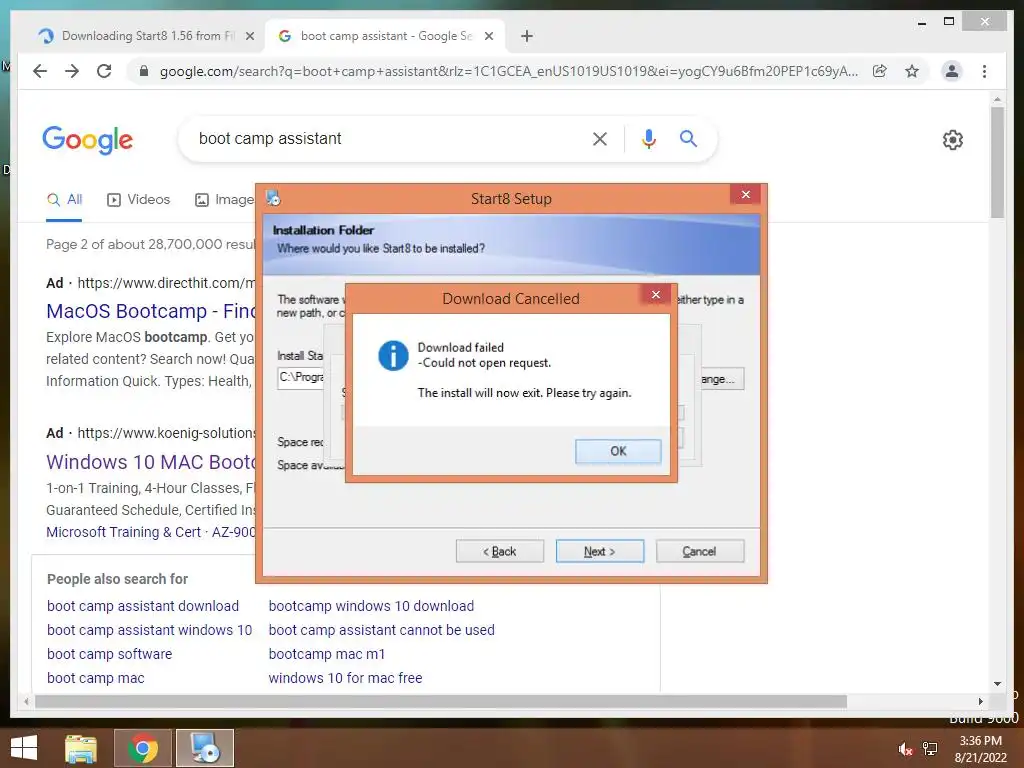
Task: Click Back in Start8 Setup
Action: (500, 551)
